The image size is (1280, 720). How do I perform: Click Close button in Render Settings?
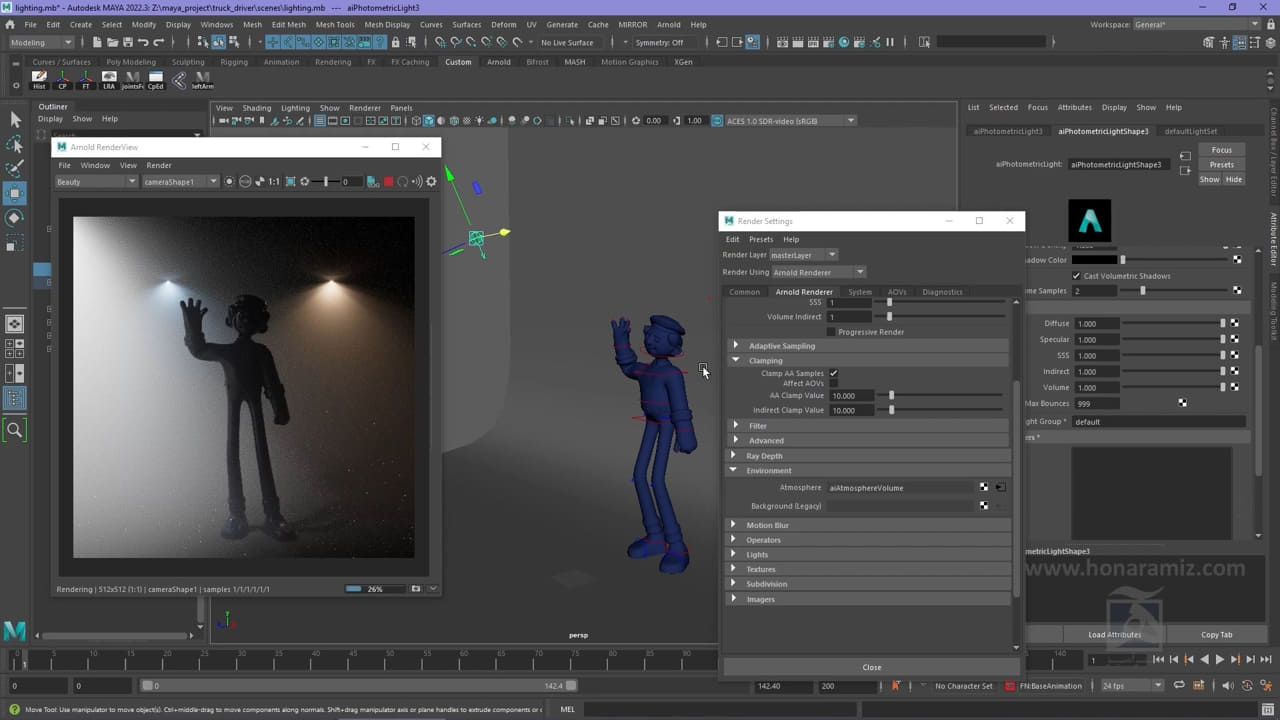point(871,667)
